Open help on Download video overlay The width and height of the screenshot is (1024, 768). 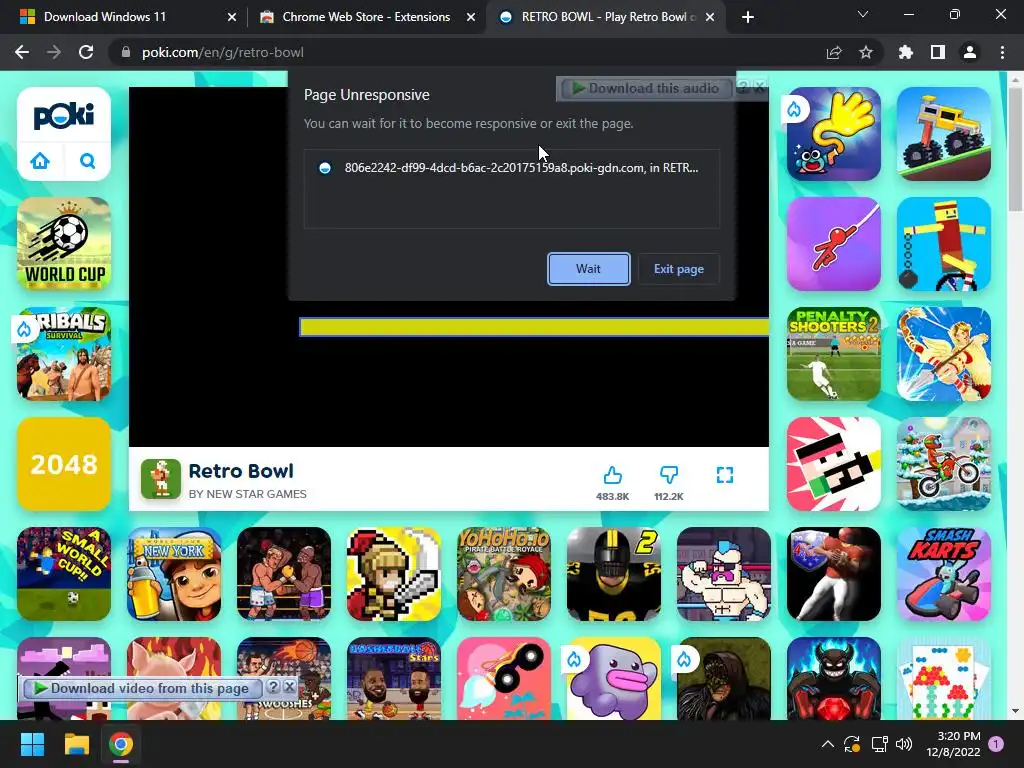click(x=274, y=687)
